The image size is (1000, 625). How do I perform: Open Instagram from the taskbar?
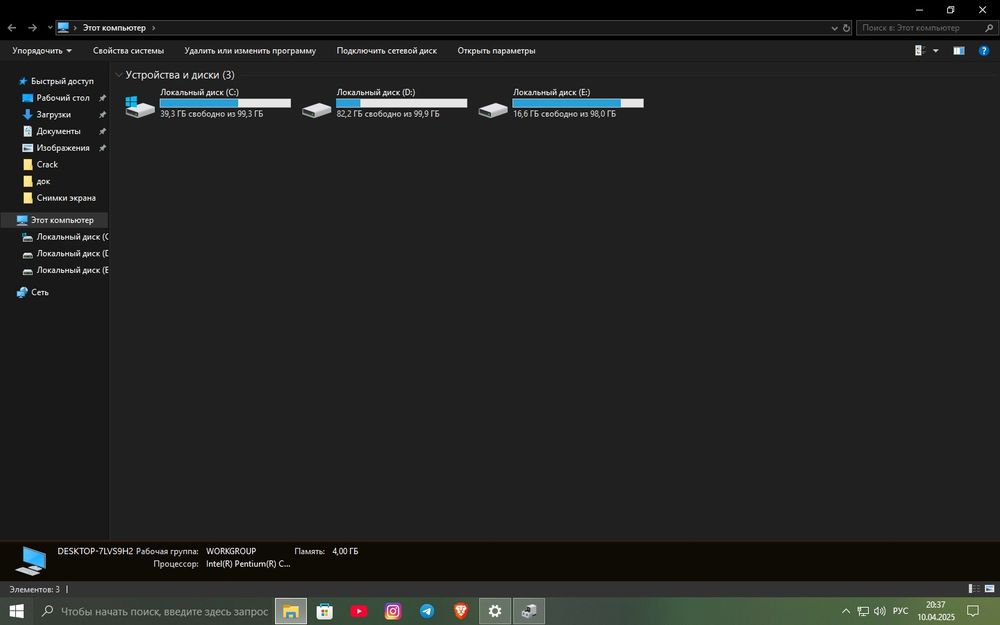[x=393, y=611]
